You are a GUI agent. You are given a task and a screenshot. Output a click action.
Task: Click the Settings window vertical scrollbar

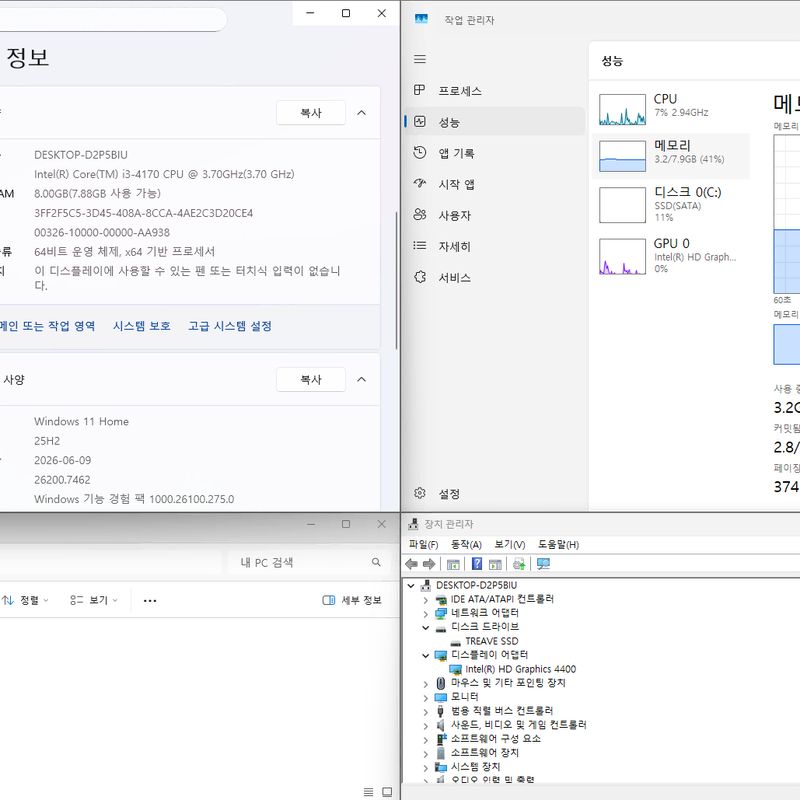(396, 280)
